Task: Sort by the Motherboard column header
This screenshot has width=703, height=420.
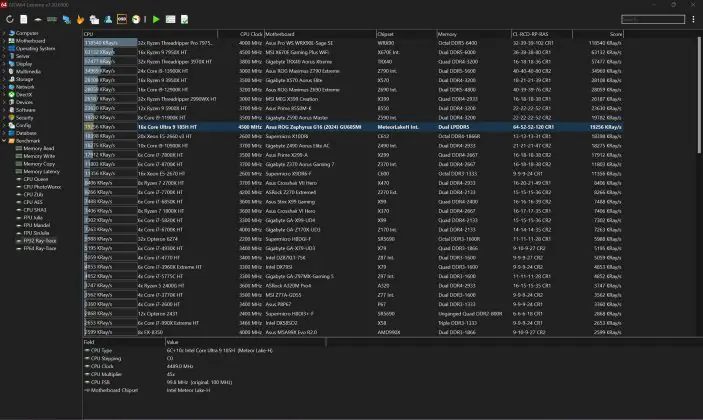Action: 320,34
